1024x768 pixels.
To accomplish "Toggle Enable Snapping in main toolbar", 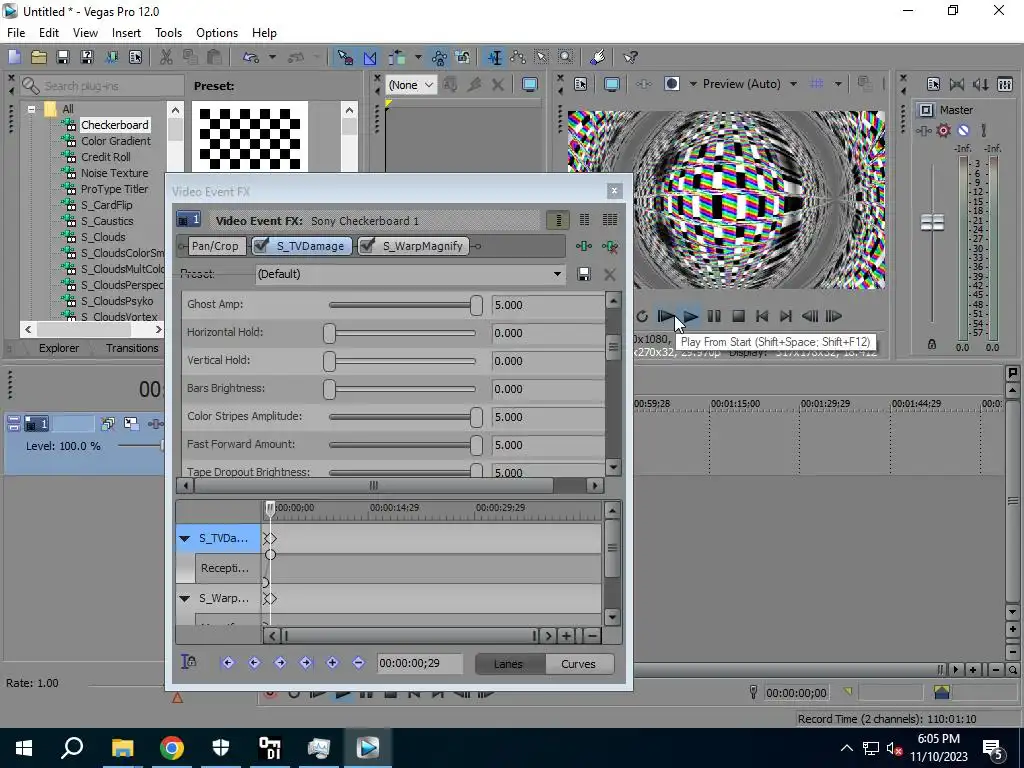I will point(345,57).
